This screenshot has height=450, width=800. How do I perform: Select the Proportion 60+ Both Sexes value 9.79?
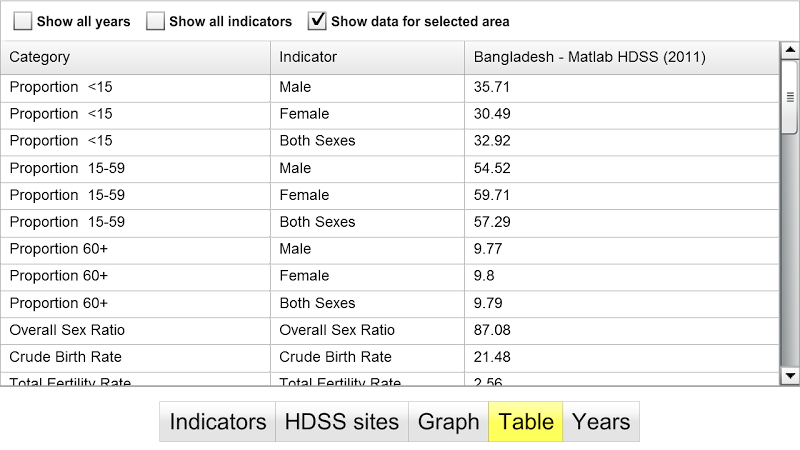click(x=489, y=303)
